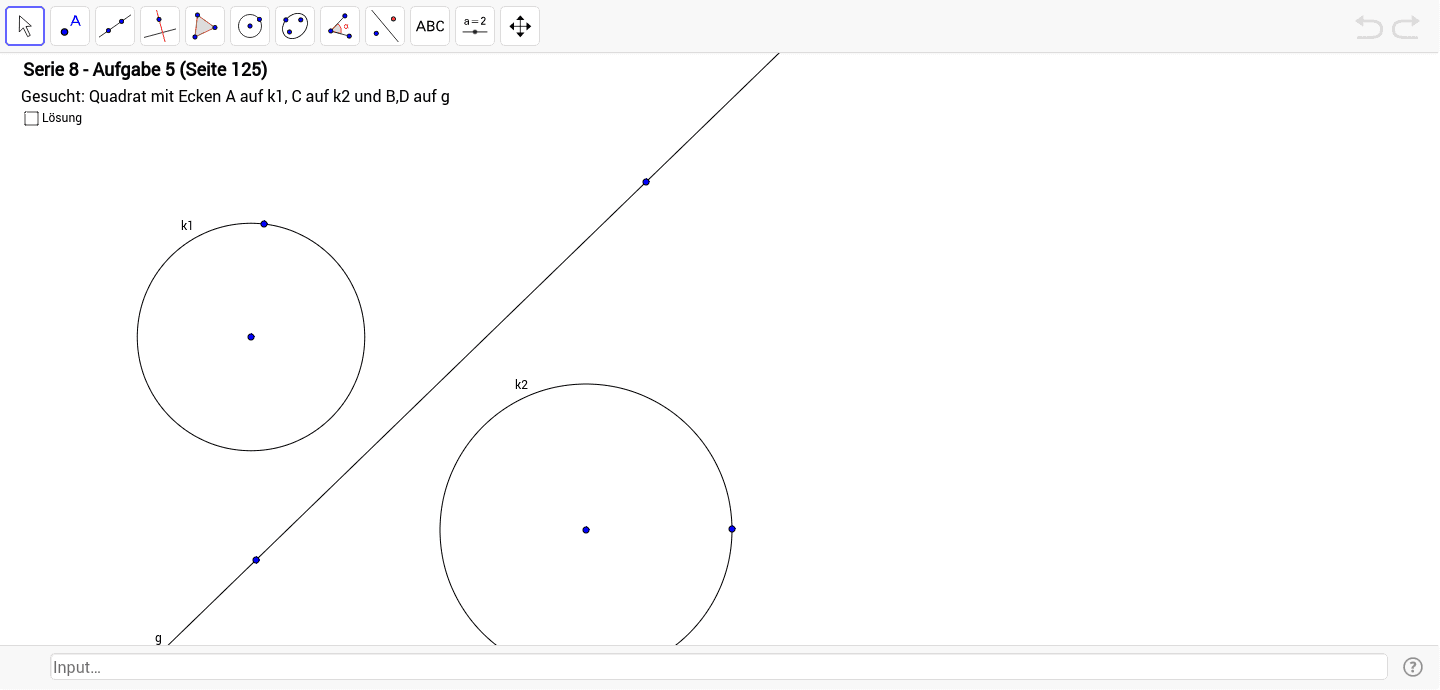Viewport: 1440px width, 690px height.
Task: Click the point on right edge of k2
Action: 732,529
